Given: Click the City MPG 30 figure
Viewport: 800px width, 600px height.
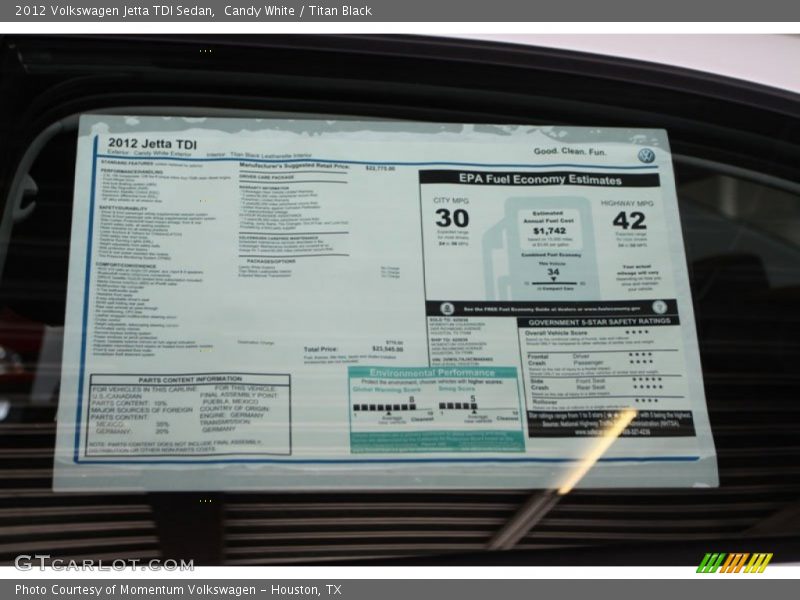Looking at the screenshot, I should pos(451,218).
